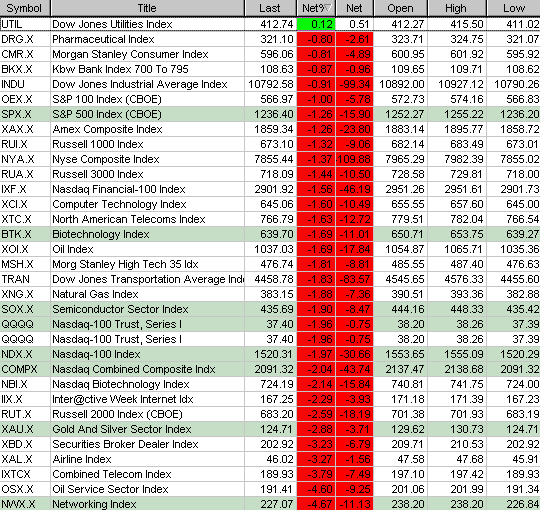The width and height of the screenshot is (540, 510).
Task: Select the SOX.X Semiconductor Sector Index row
Action: click(x=270, y=309)
